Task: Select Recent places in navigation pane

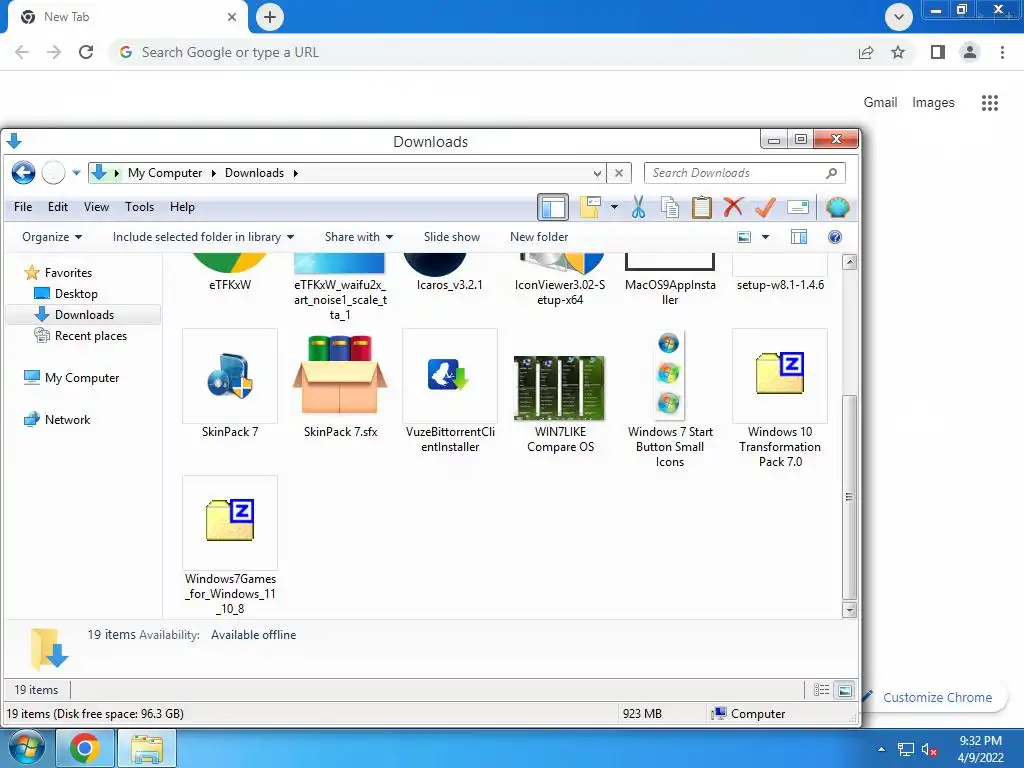Action: pos(90,336)
